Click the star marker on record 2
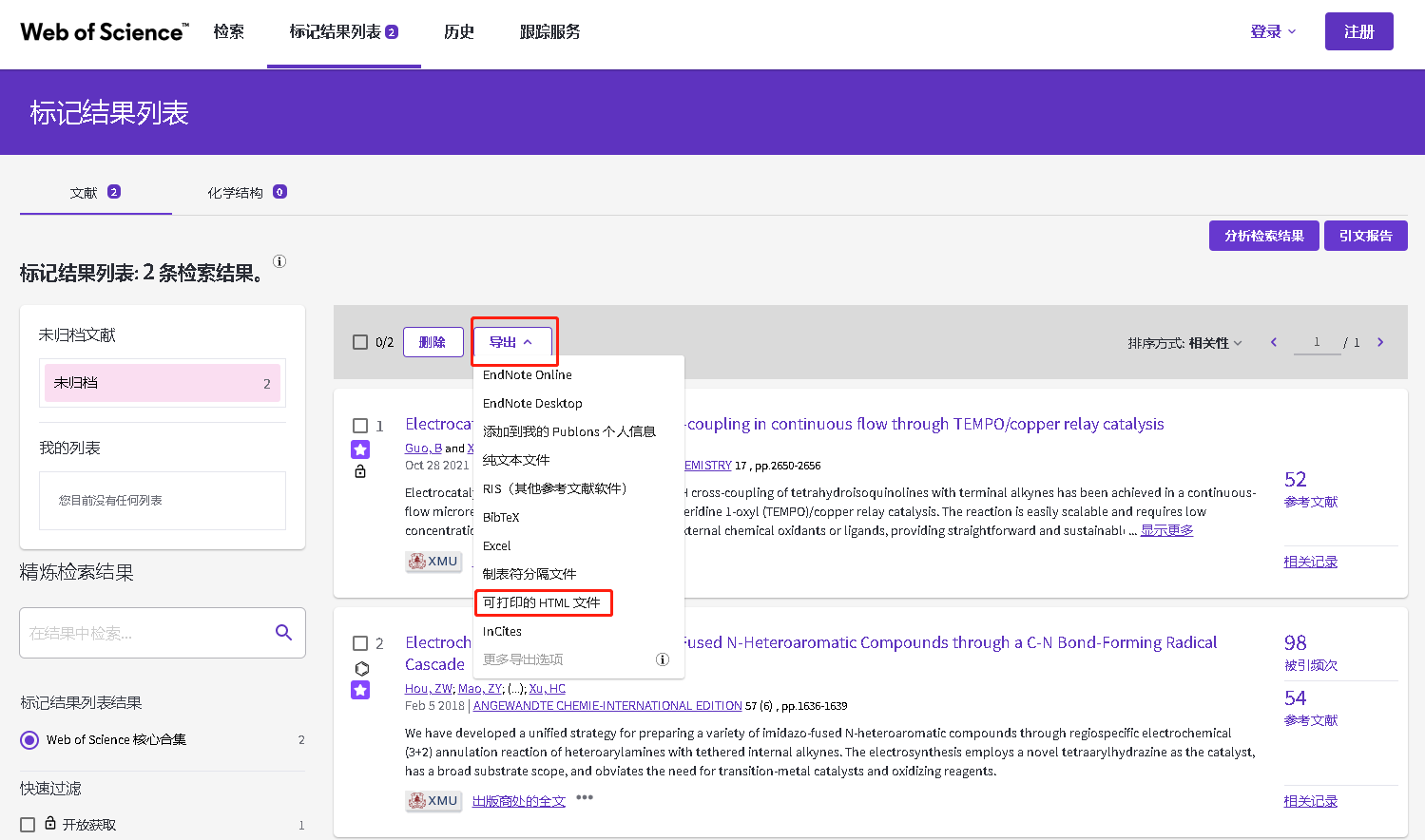Image resolution: width=1425 pixels, height=840 pixels. click(360, 690)
